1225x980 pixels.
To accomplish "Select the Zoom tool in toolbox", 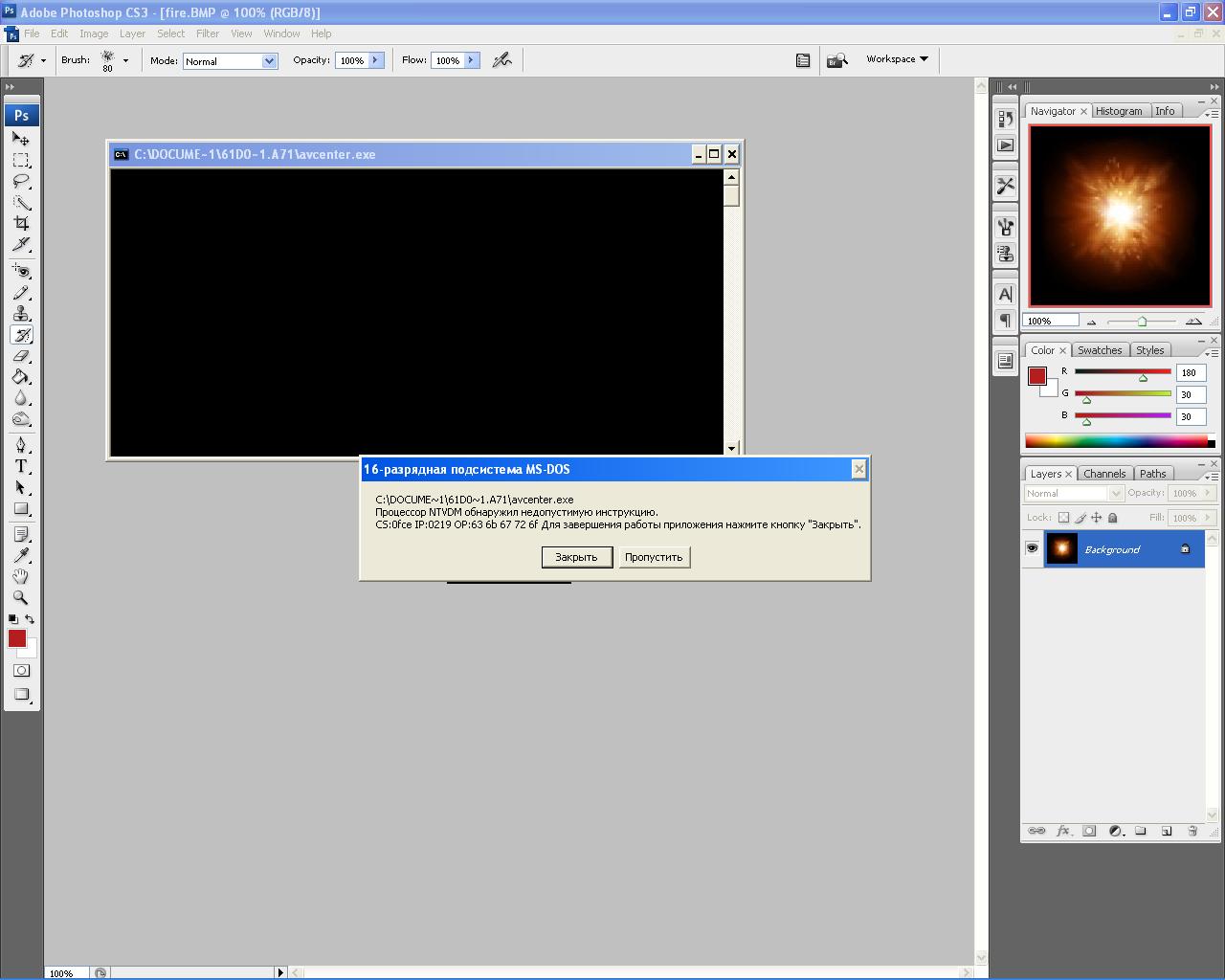I will 21,597.
